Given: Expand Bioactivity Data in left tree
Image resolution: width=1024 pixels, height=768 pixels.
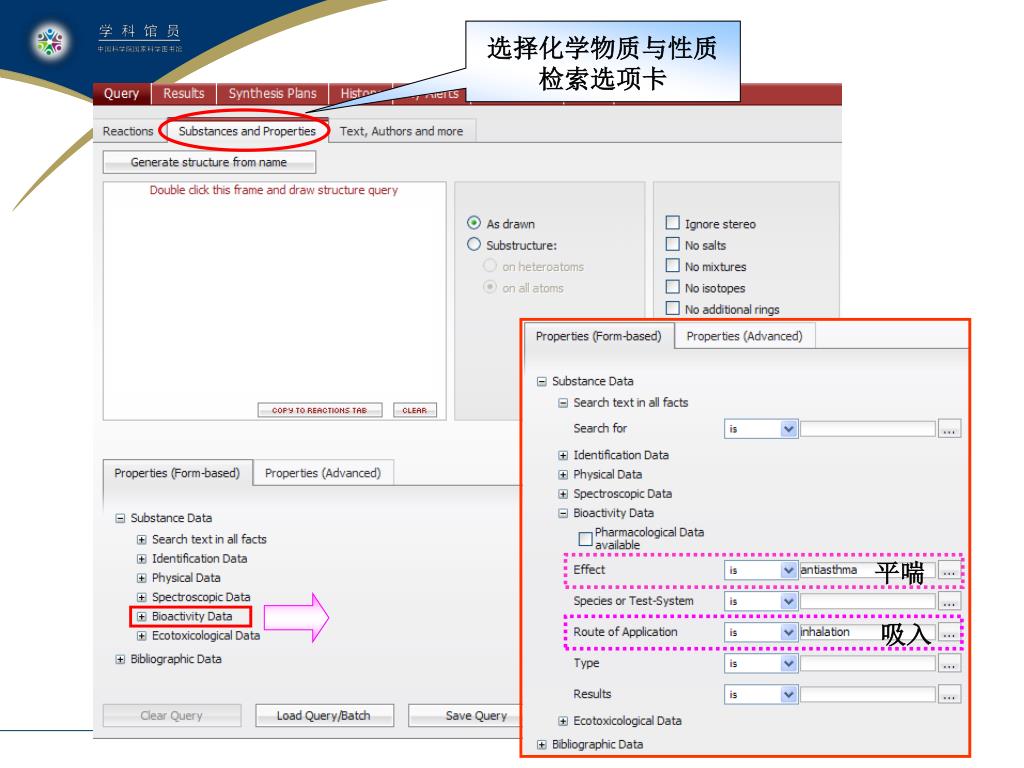Looking at the screenshot, I should pyautogui.click(x=142, y=616).
